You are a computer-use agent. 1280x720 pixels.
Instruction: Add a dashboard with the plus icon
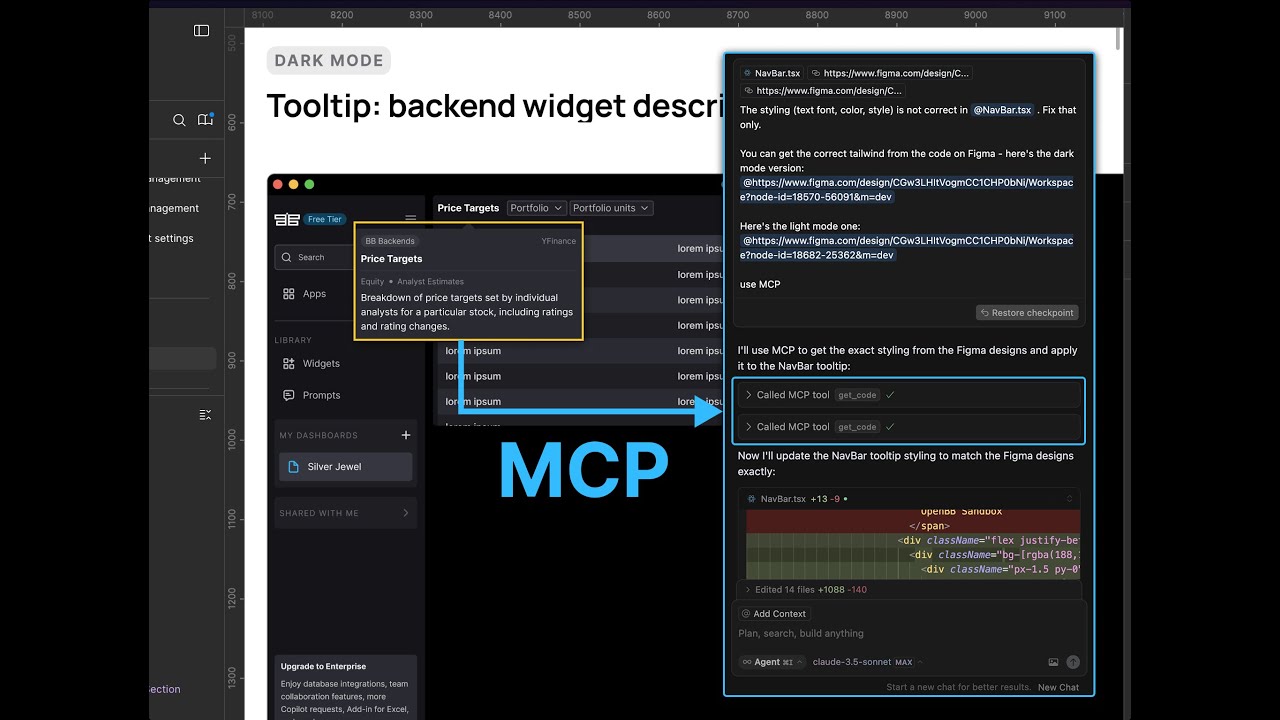click(406, 435)
